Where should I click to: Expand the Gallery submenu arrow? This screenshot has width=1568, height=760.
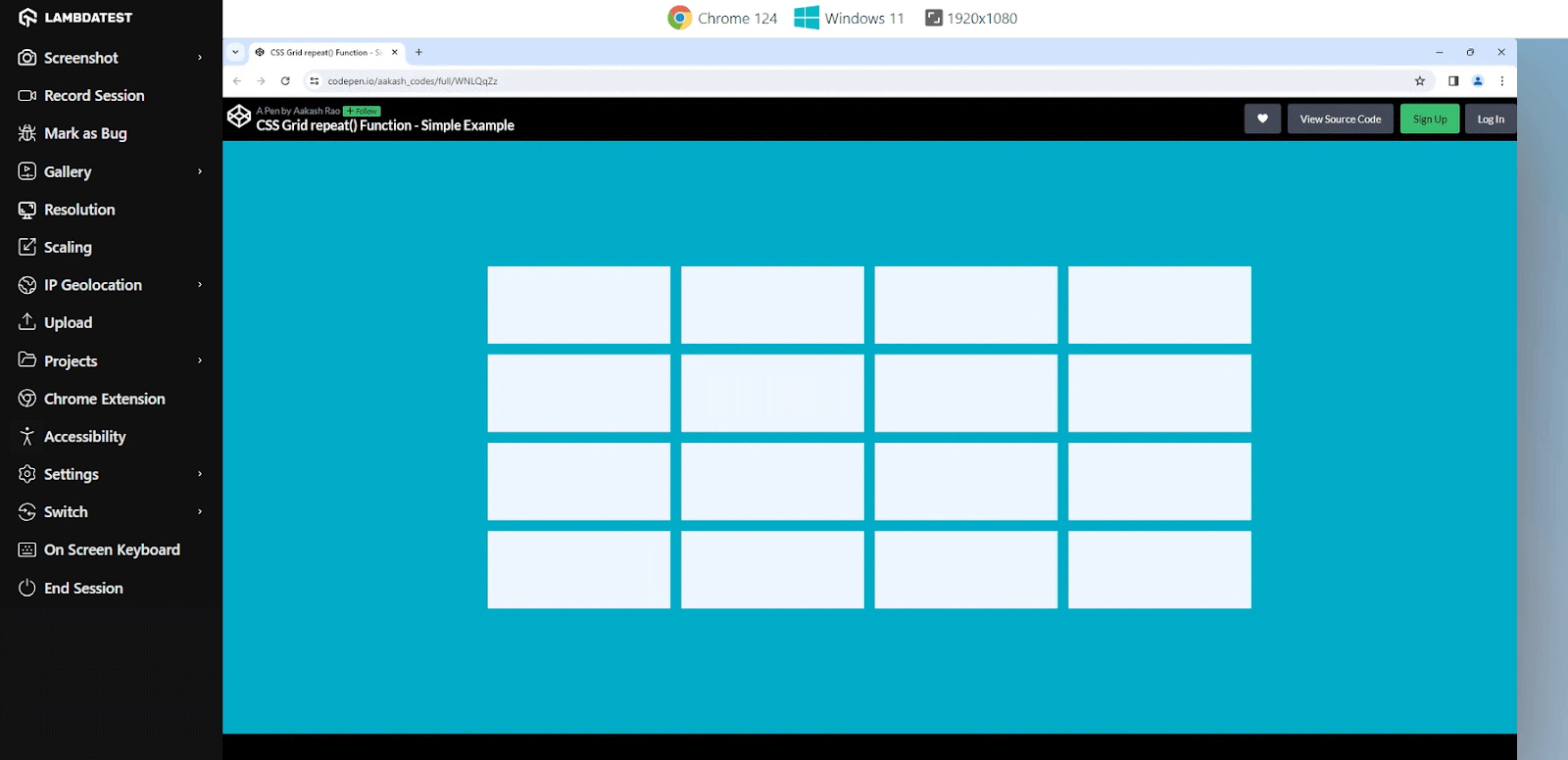point(200,171)
